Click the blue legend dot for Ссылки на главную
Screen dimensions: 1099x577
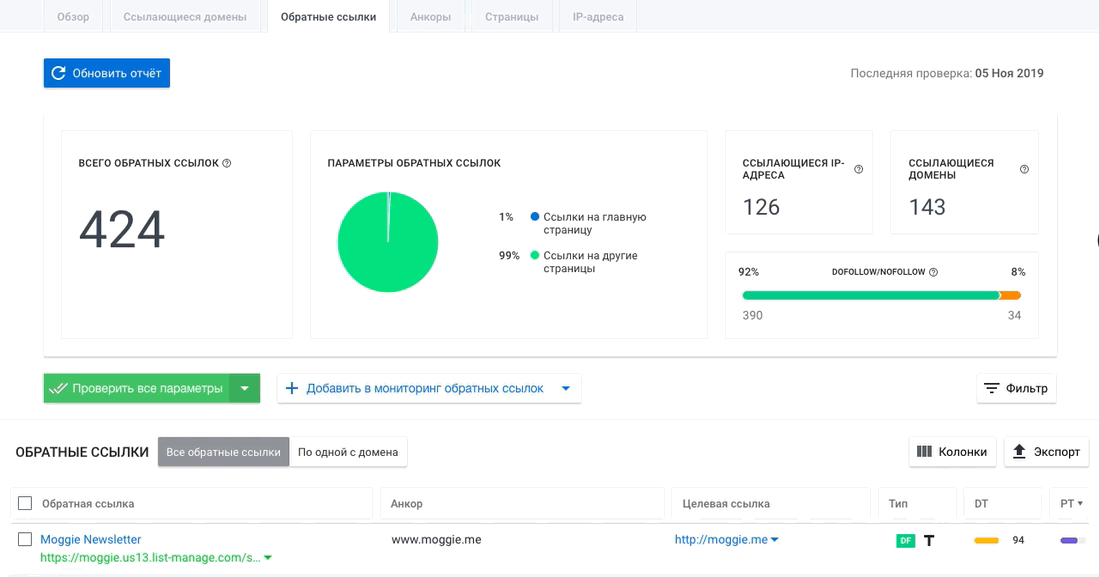tap(535, 217)
